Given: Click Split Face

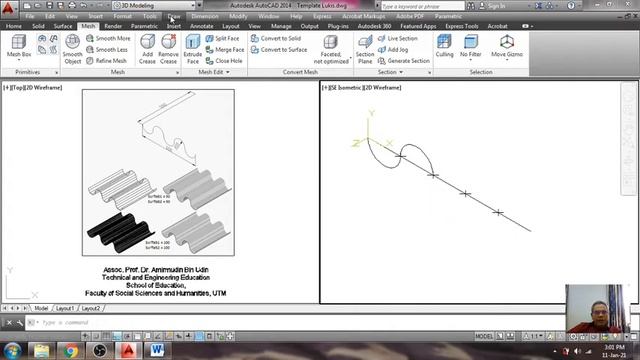Looking at the screenshot, I should coord(222,38).
